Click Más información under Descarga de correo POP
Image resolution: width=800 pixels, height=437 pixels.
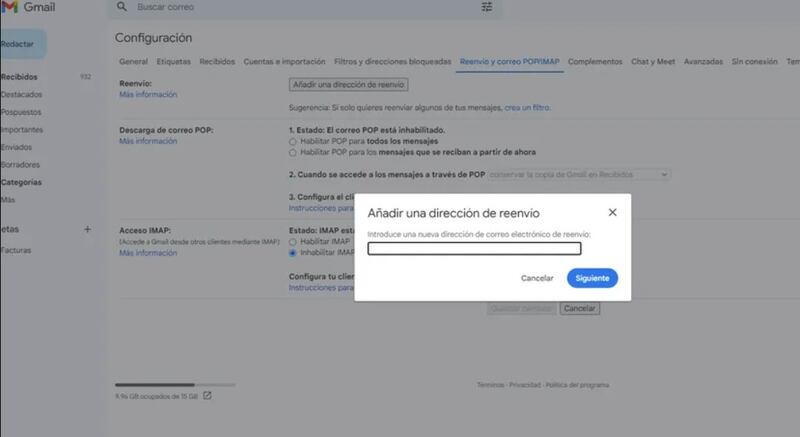(x=148, y=141)
